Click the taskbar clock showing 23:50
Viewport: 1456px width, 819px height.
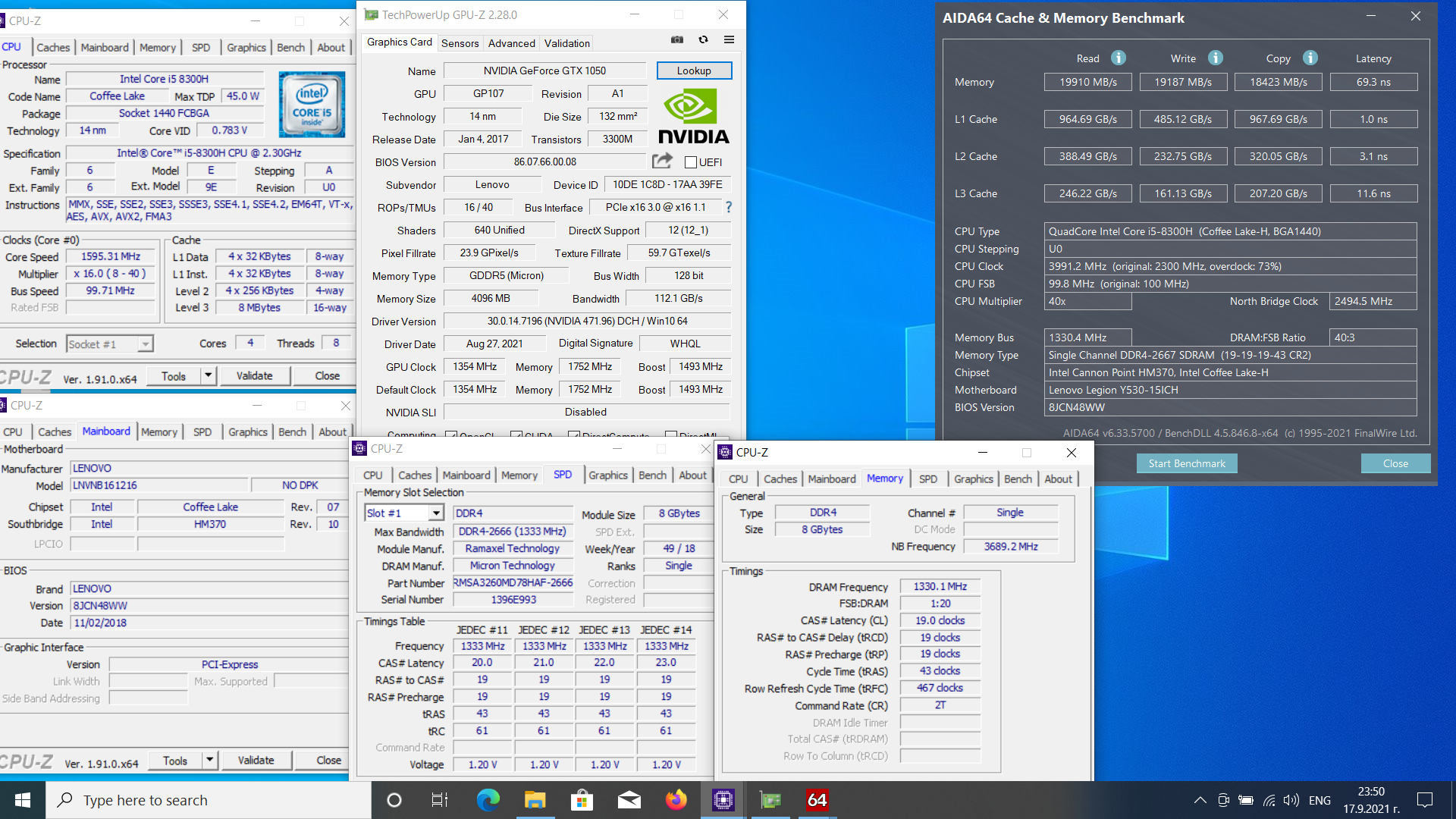click(x=1371, y=800)
